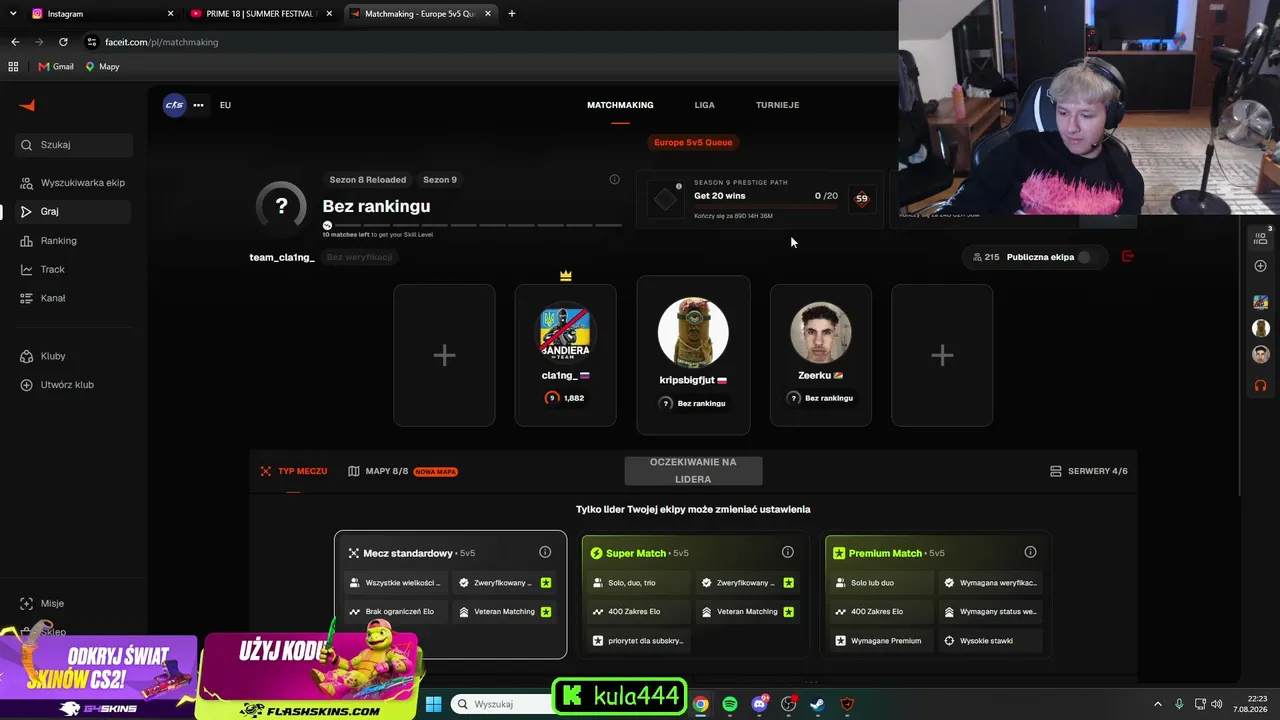Image resolution: width=1280 pixels, height=720 pixels.
Task: Click the CS game selector icon
Action: [175, 105]
